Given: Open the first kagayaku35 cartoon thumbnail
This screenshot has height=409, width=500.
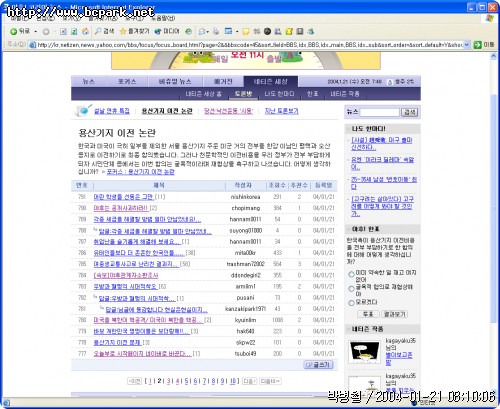Looking at the screenshot, I should (x=364, y=352).
